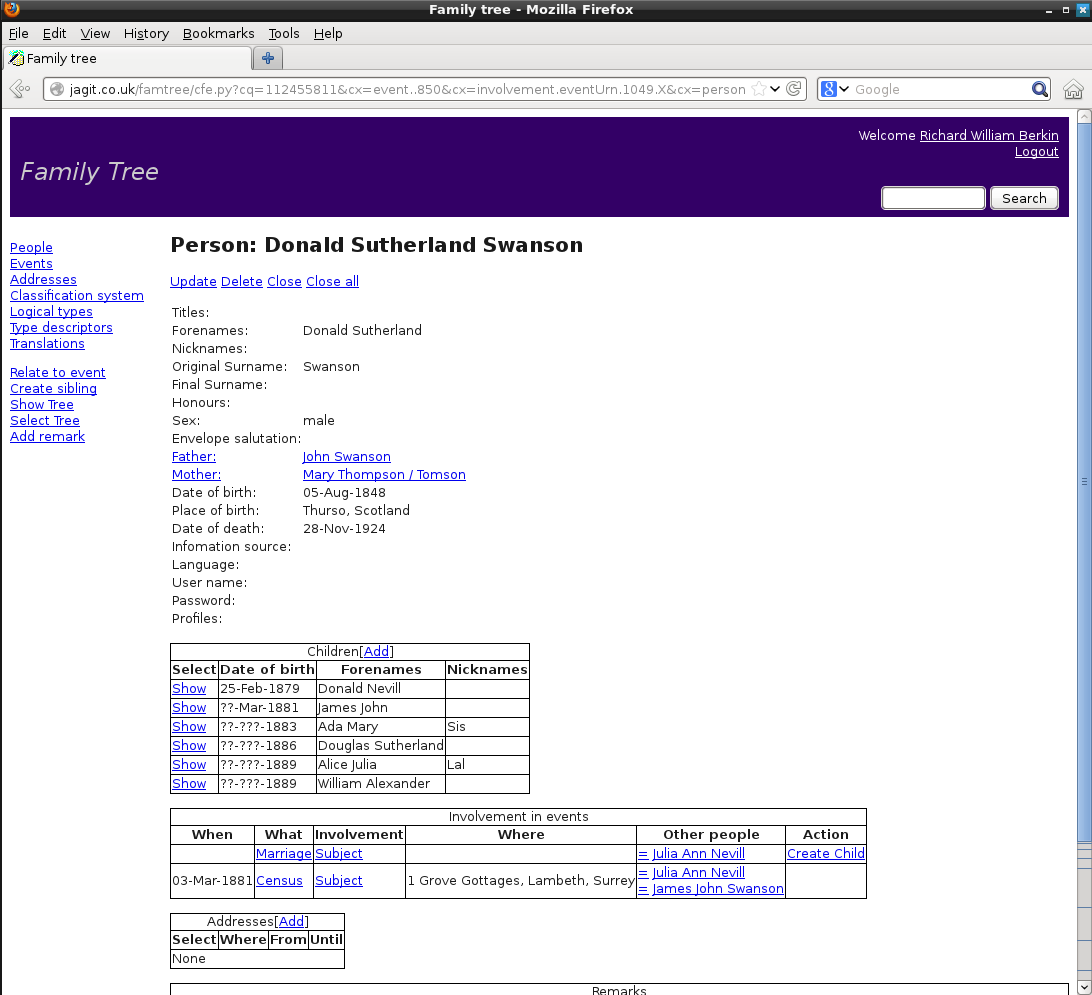Open the Tools menu
This screenshot has width=1092, height=995.
coord(283,33)
